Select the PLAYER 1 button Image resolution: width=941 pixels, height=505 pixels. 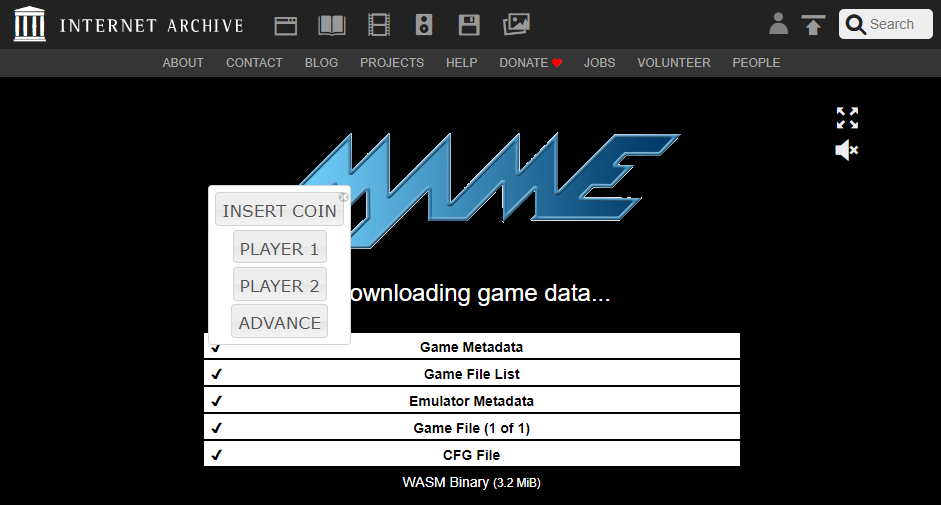click(280, 249)
